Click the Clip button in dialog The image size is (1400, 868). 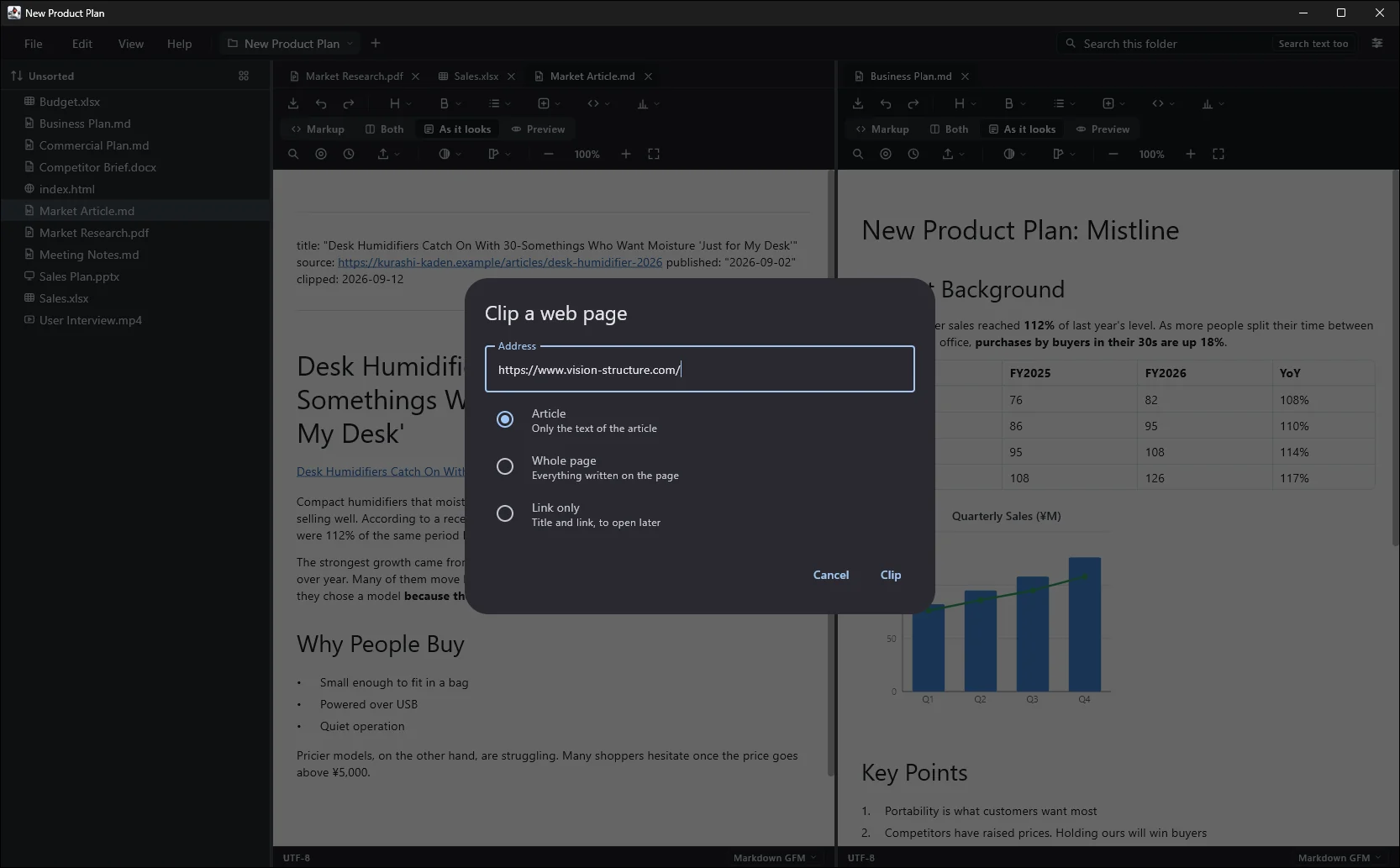click(x=891, y=575)
